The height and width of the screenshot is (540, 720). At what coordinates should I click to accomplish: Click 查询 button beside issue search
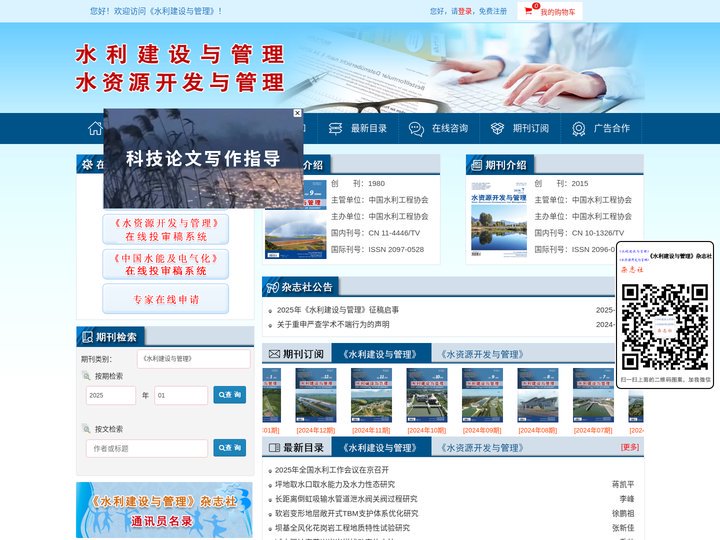pyautogui.click(x=230, y=395)
